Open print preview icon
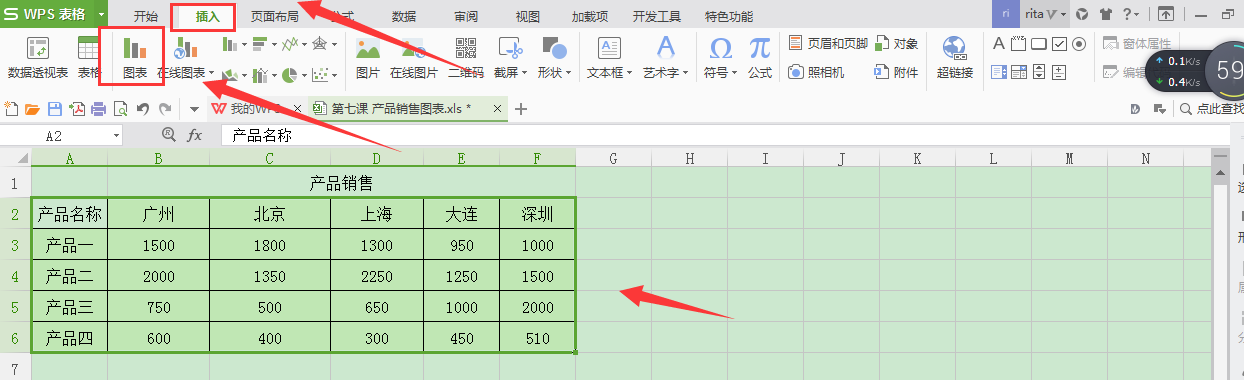1244x380 pixels. [x=120, y=108]
